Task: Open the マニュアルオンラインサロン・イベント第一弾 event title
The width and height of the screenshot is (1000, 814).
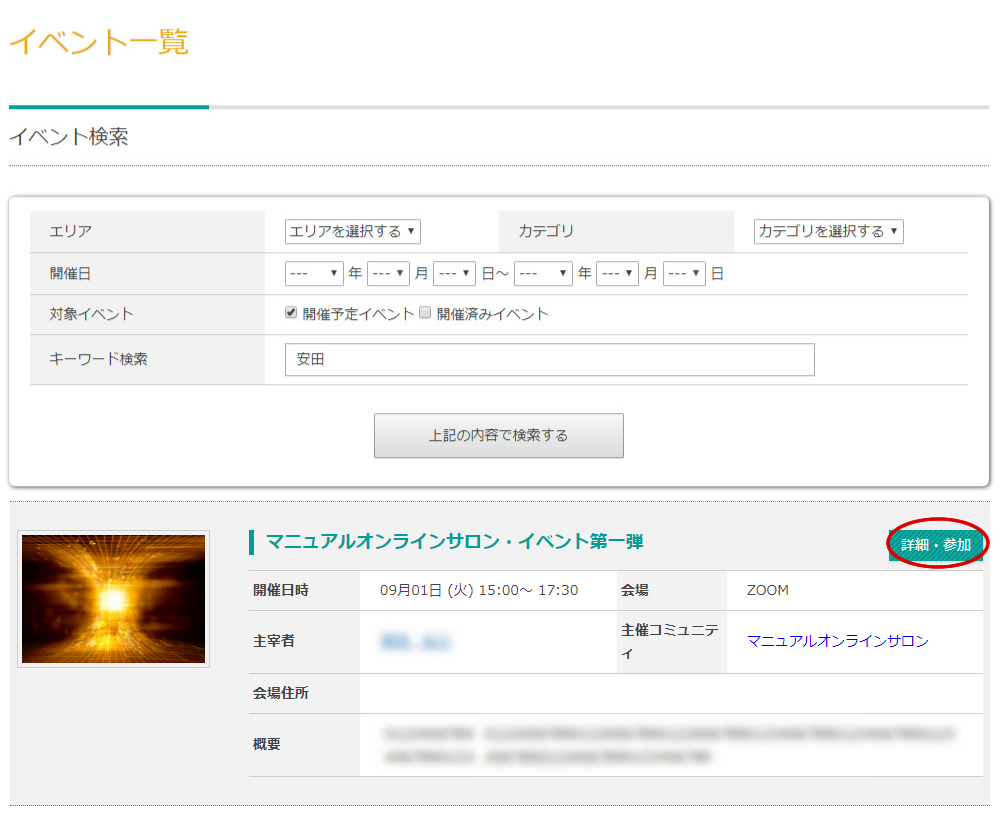Action: [454, 542]
